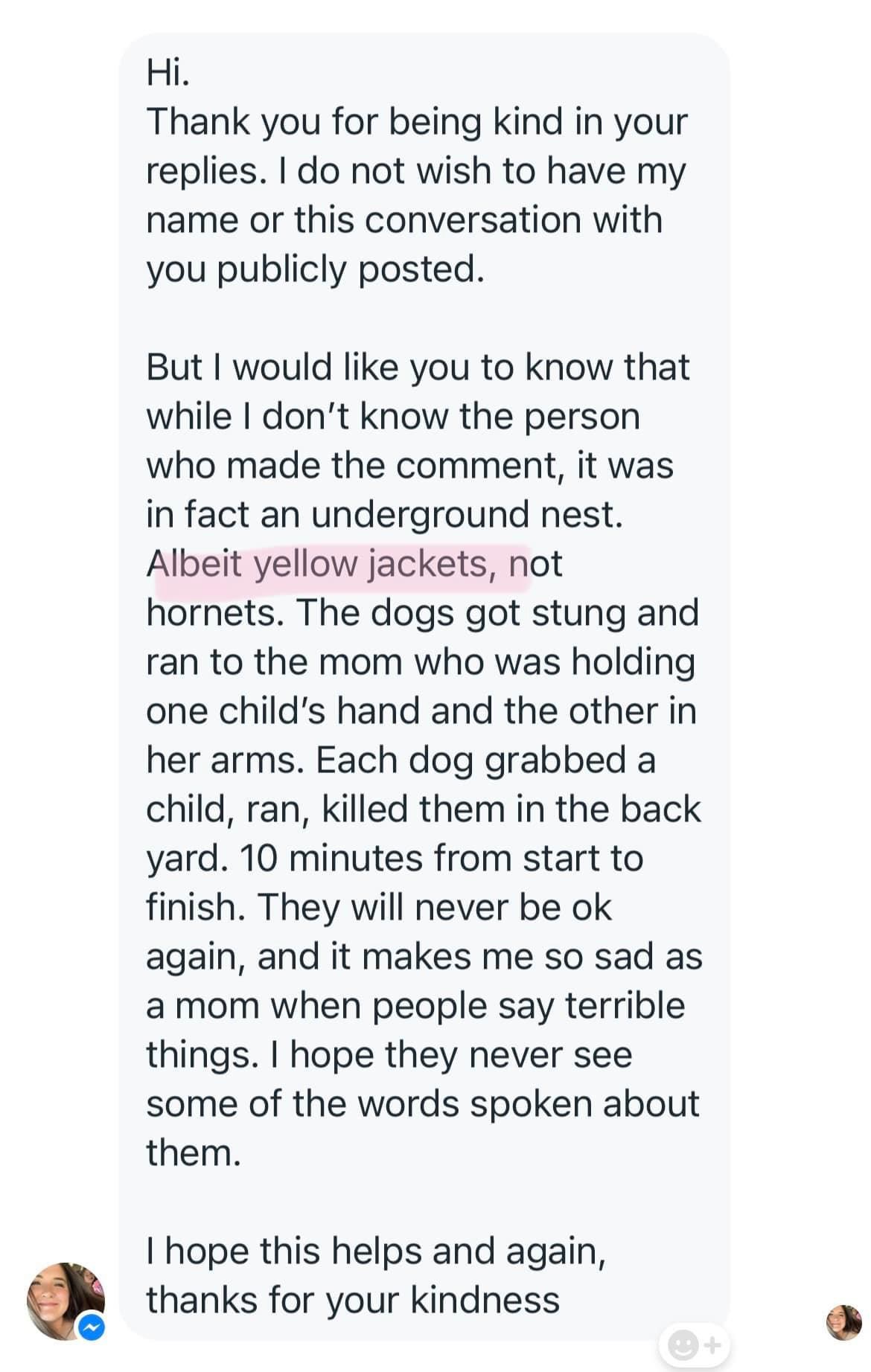Click 'some of the words spoken' line
Viewport: 871px width, 1372px height.
[422, 1104]
